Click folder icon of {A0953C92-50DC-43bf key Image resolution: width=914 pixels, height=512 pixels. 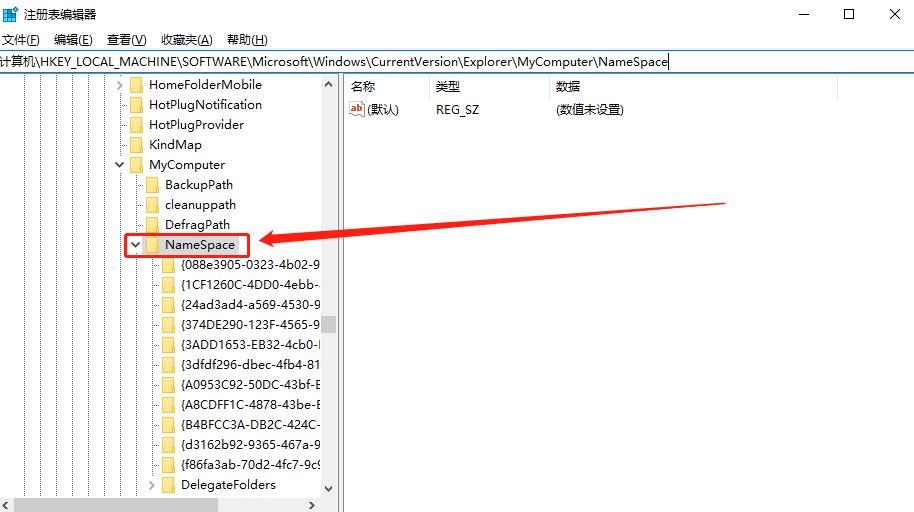(x=168, y=385)
